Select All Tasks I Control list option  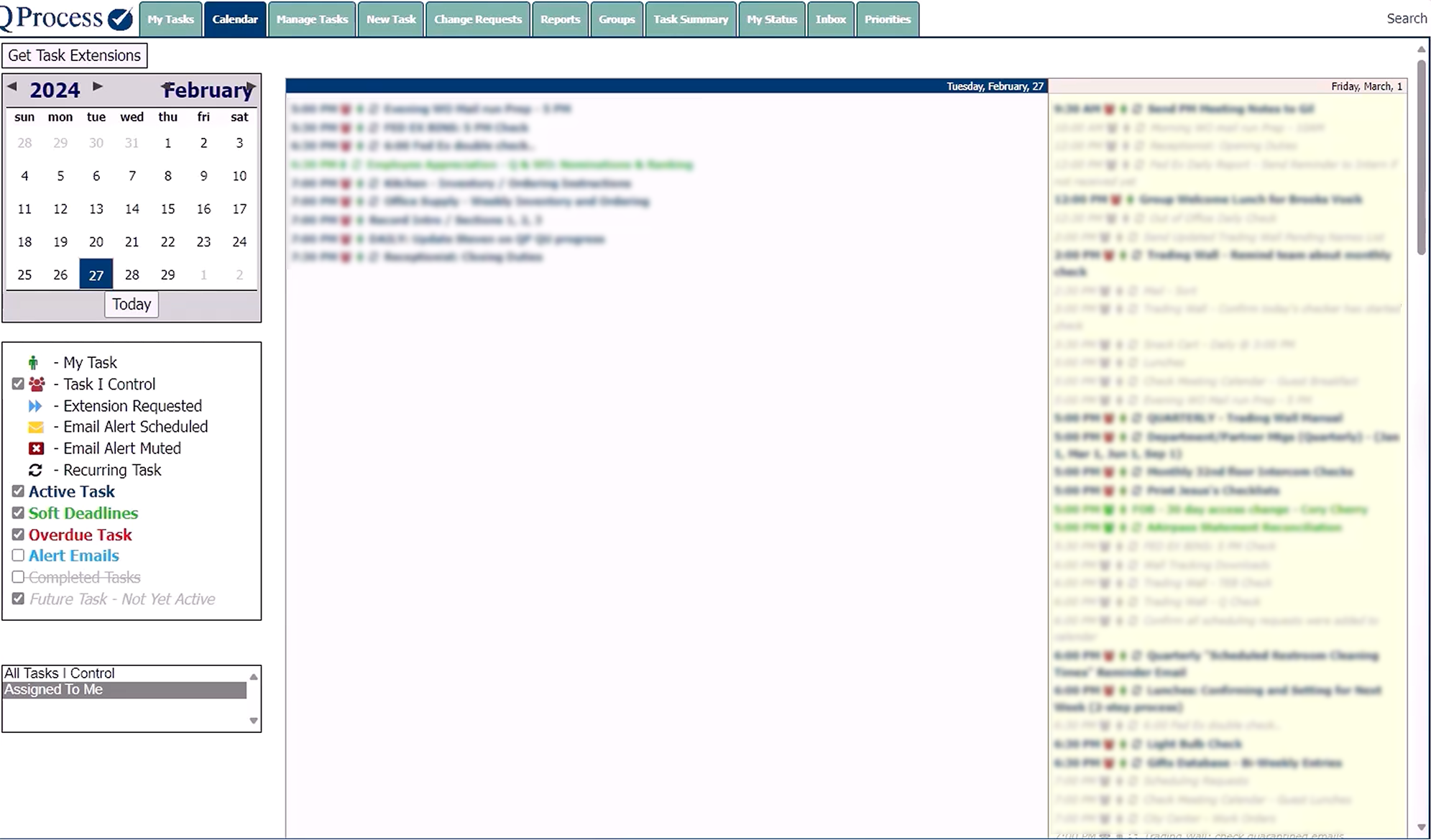tap(60, 673)
